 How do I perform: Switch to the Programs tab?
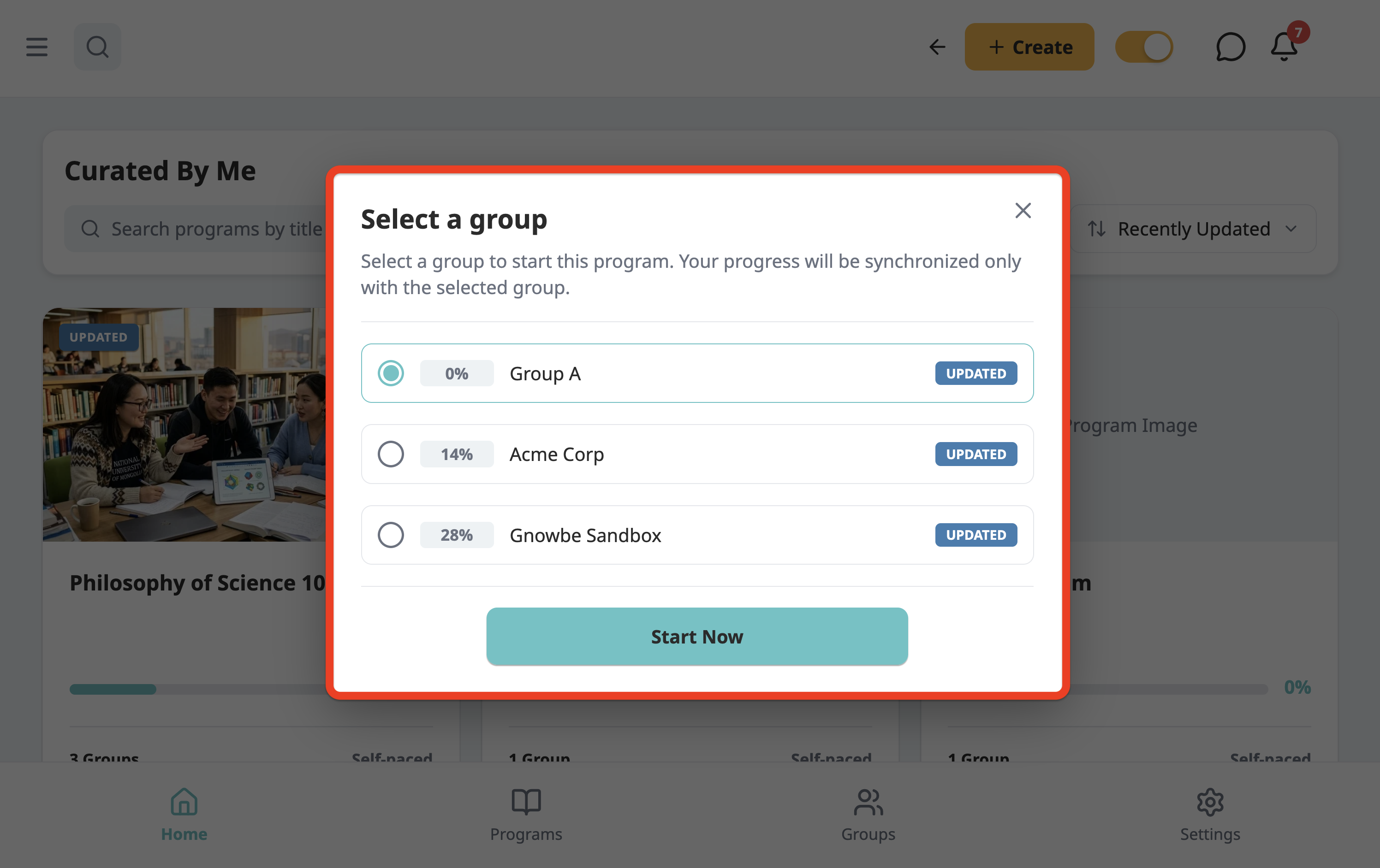(526, 815)
